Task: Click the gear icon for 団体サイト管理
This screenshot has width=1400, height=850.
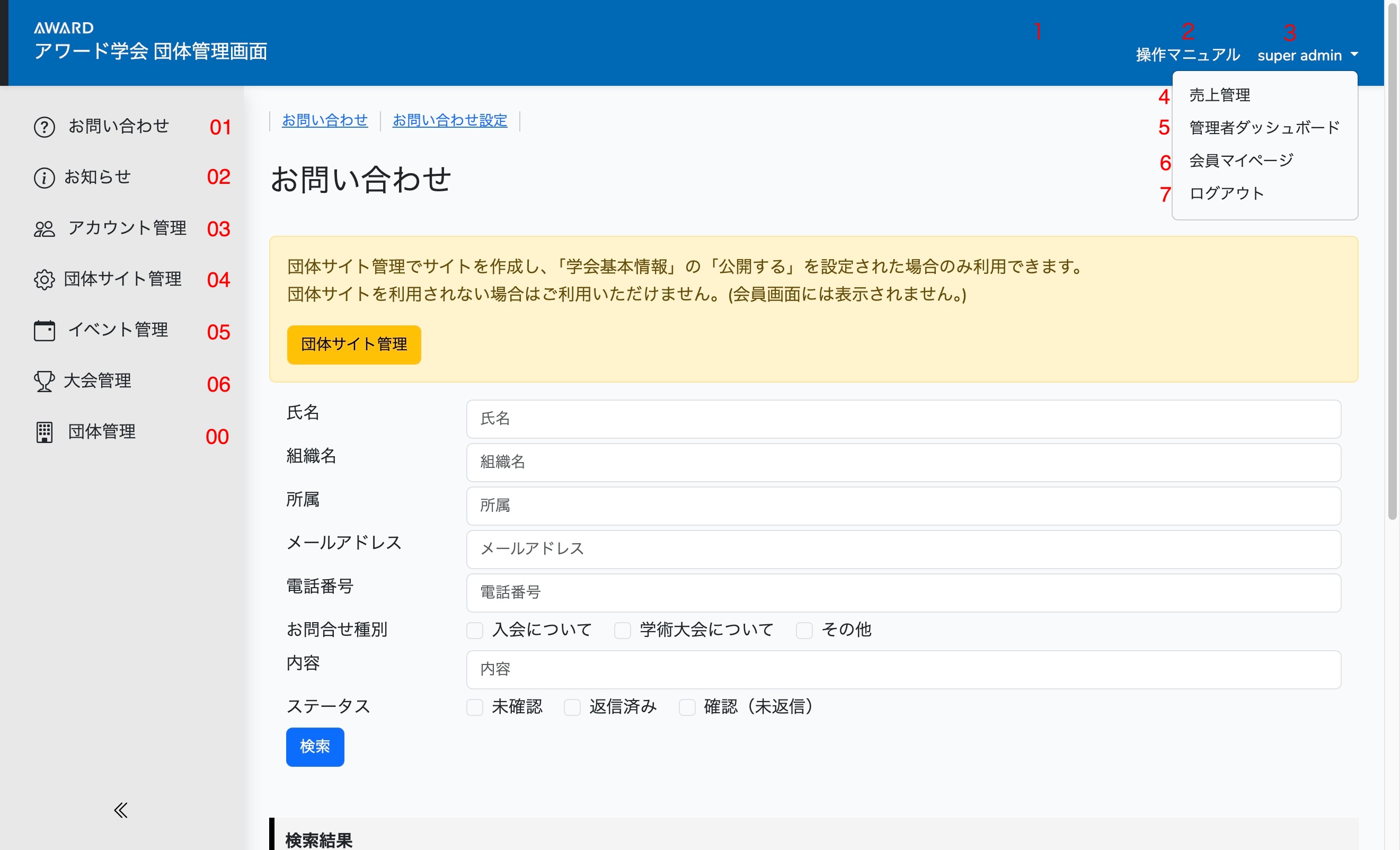Action: (45, 280)
